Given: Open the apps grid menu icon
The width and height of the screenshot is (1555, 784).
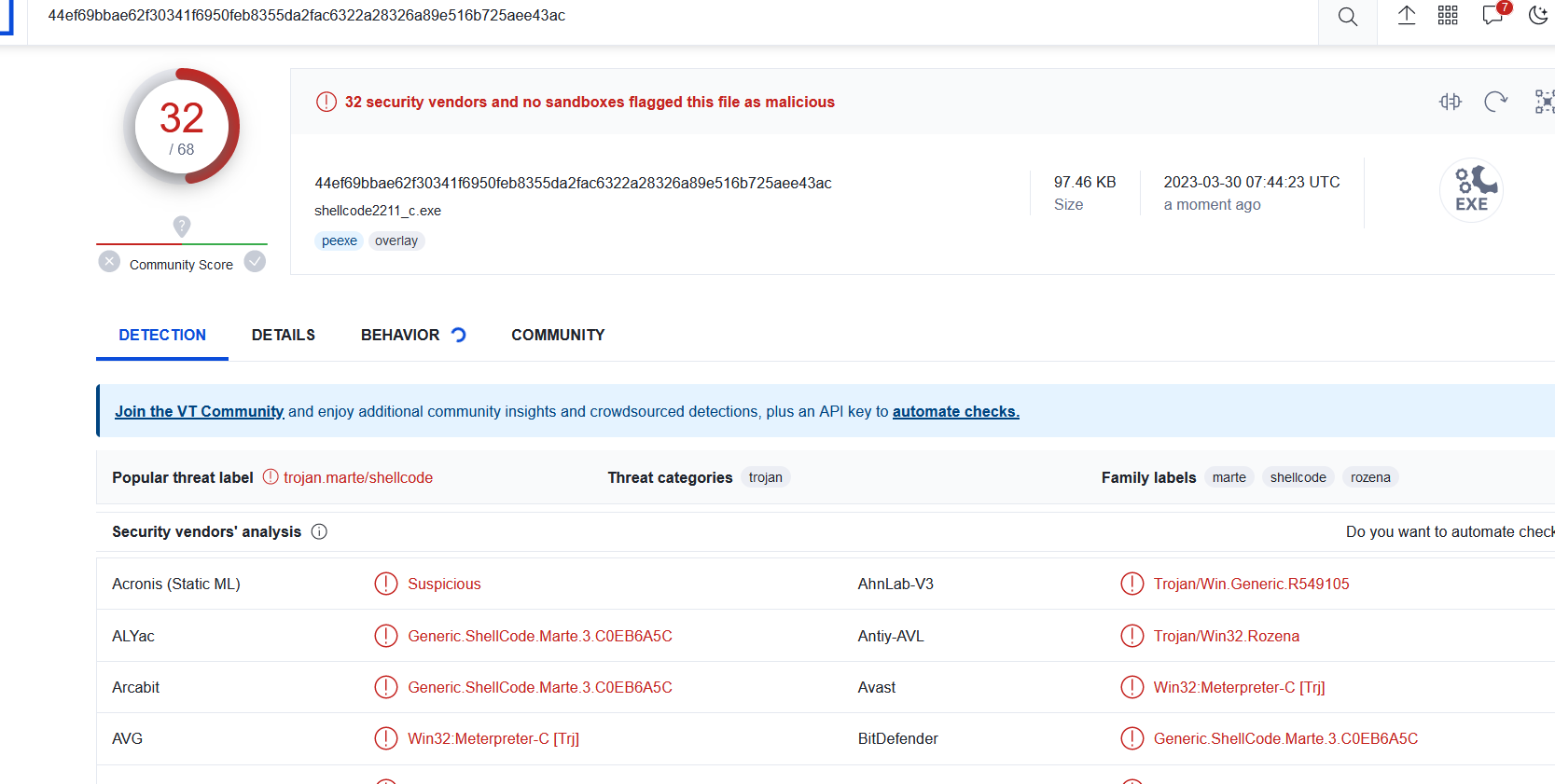Looking at the screenshot, I should tap(1448, 15).
